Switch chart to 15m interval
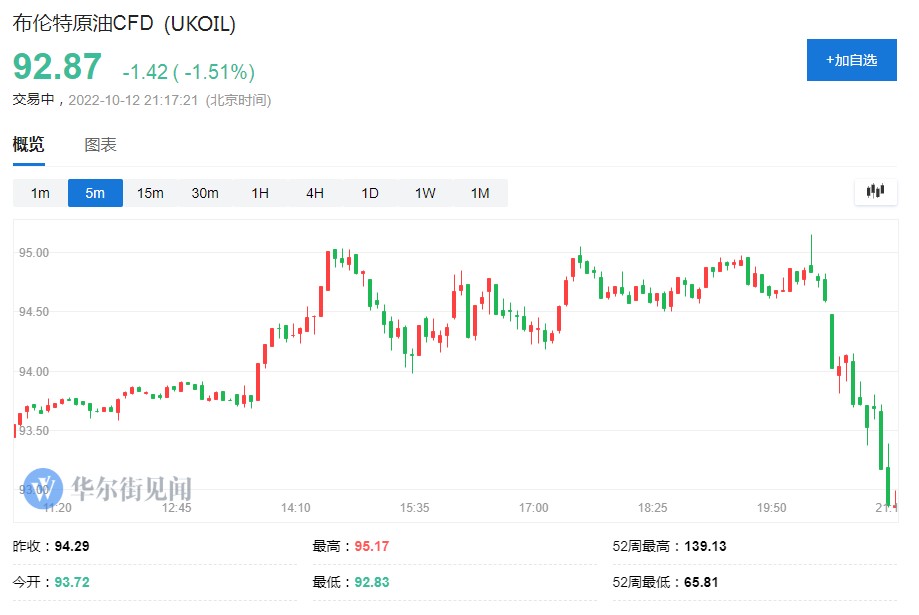This screenshot has height=615, width=919. (x=150, y=193)
